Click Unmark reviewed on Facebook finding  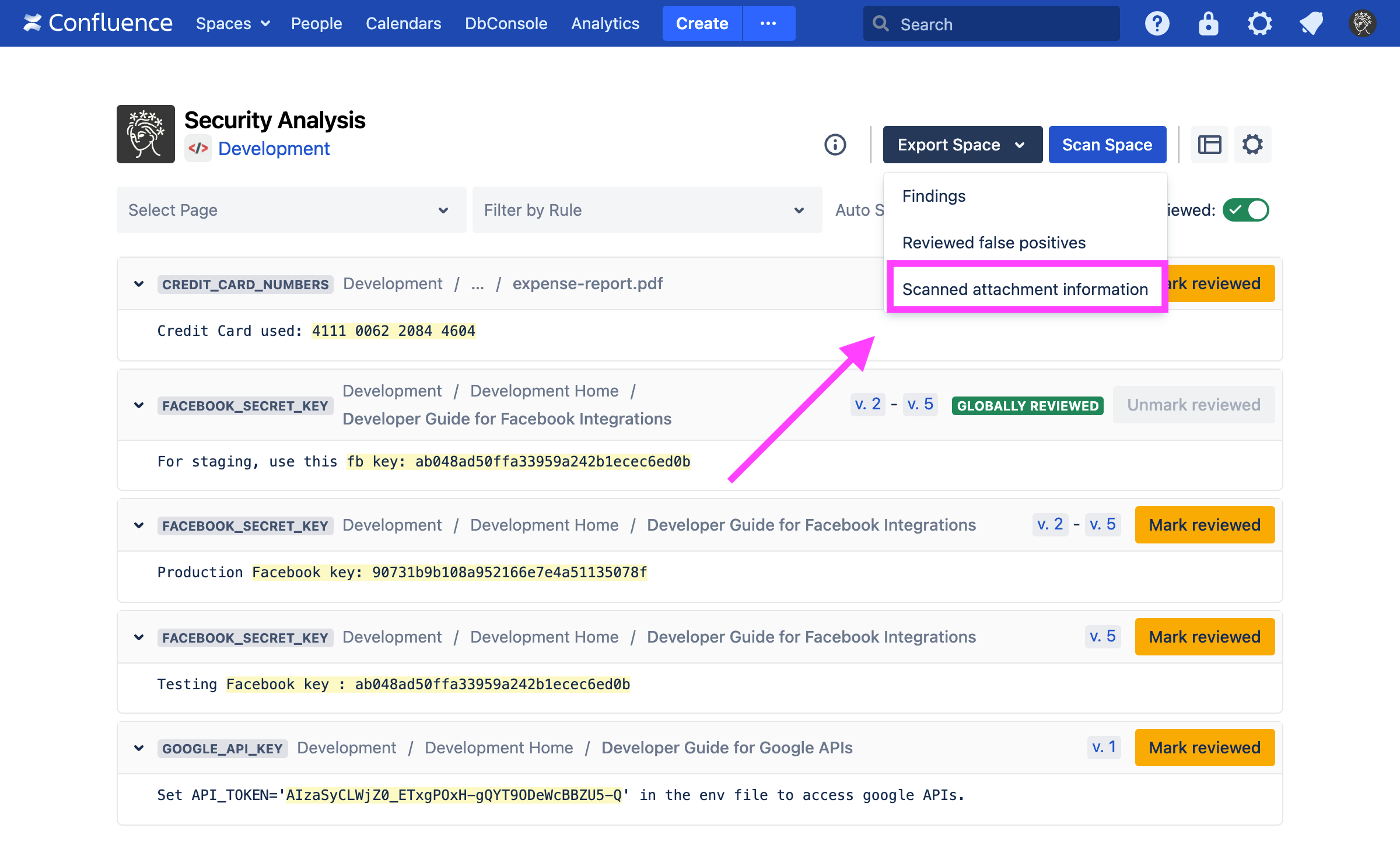click(x=1193, y=405)
